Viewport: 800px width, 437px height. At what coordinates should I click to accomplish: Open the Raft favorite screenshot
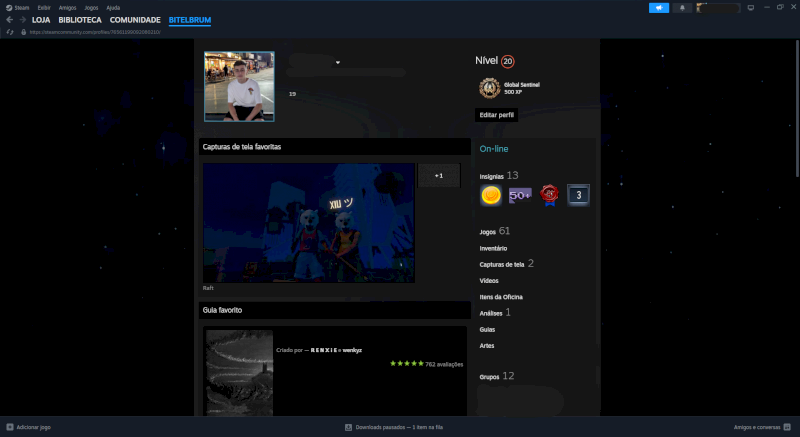pyautogui.click(x=308, y=223)
